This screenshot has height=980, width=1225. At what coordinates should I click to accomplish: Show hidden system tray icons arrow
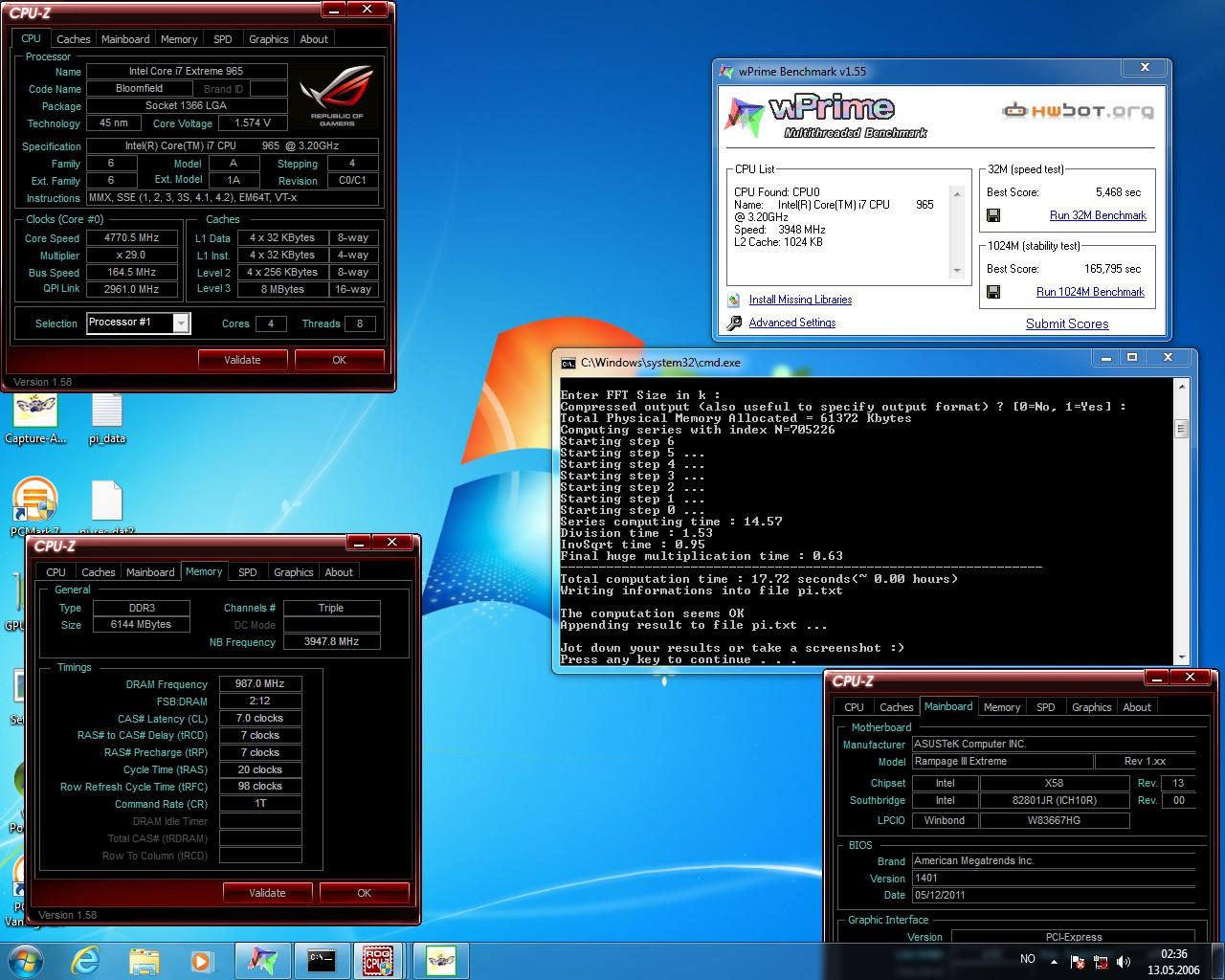pos(1054,961)
